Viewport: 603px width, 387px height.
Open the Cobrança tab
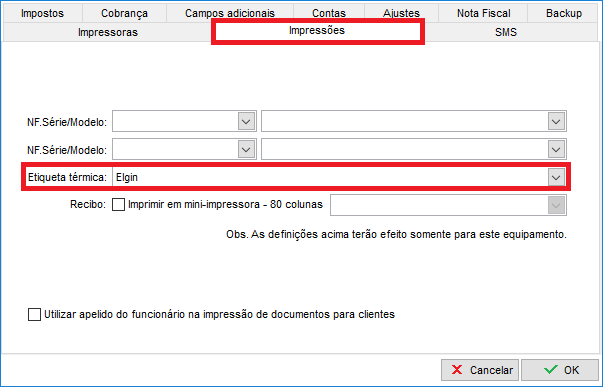pyautogui.click(x=124, y=13)
